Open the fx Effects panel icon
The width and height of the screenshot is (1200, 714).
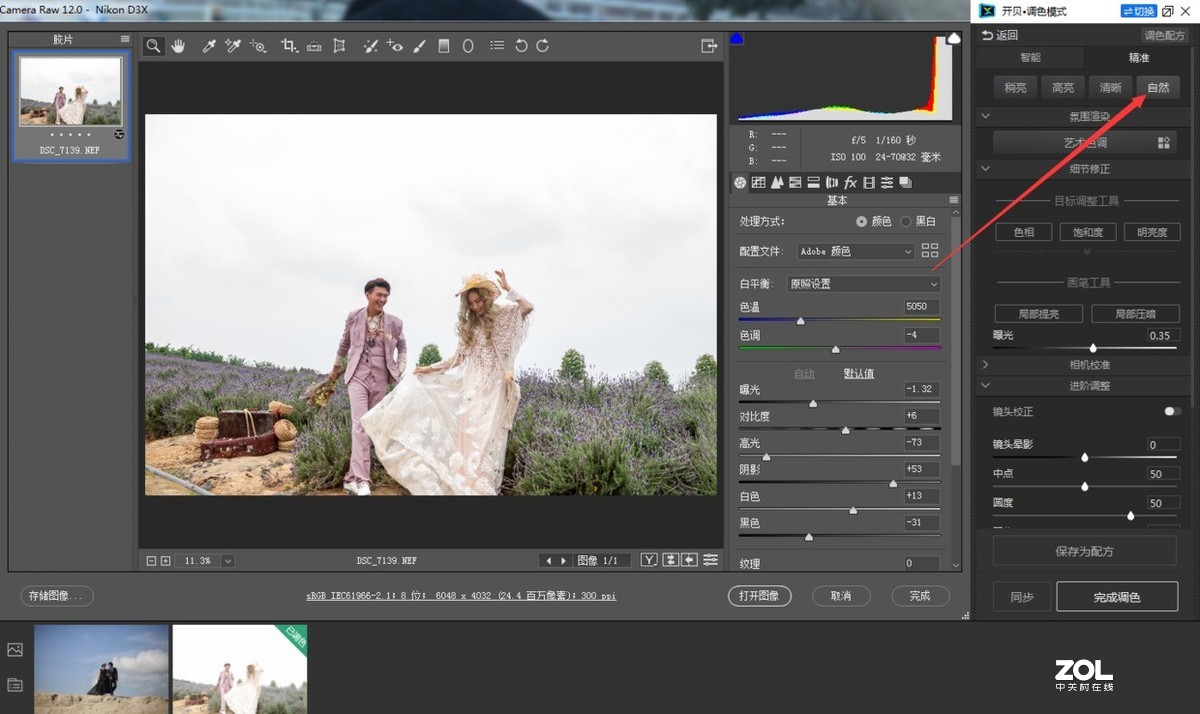[850, 183]
